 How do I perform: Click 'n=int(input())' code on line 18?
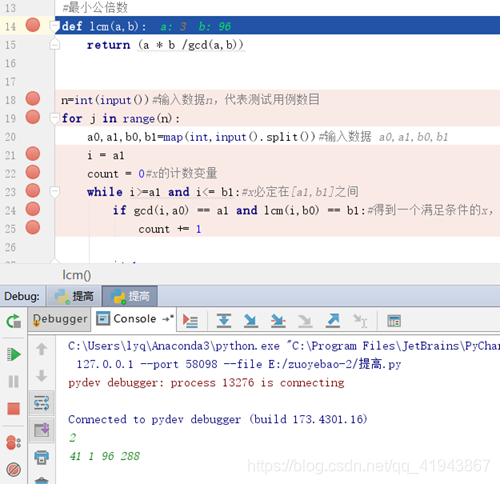105,100
